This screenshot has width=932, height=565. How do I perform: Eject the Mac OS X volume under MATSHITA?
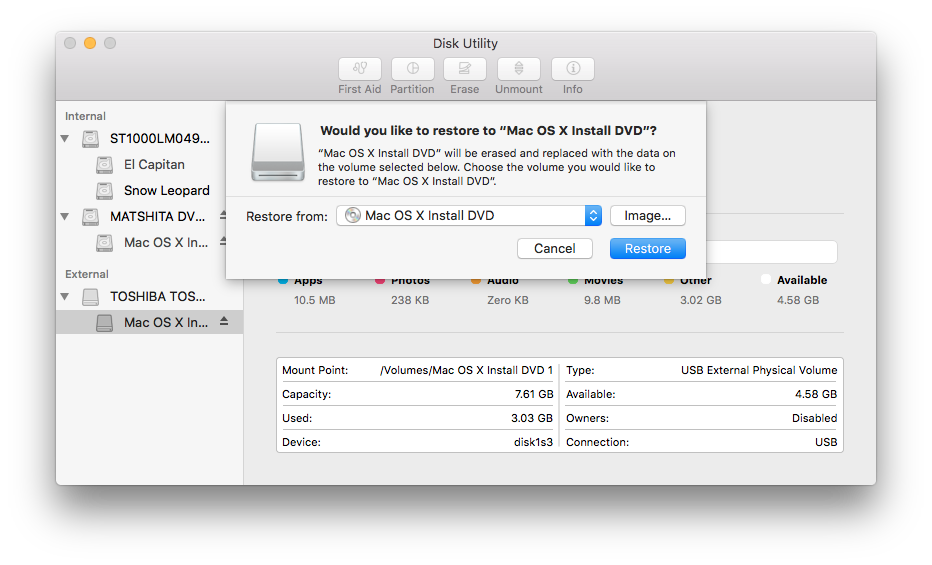(223, 241)
